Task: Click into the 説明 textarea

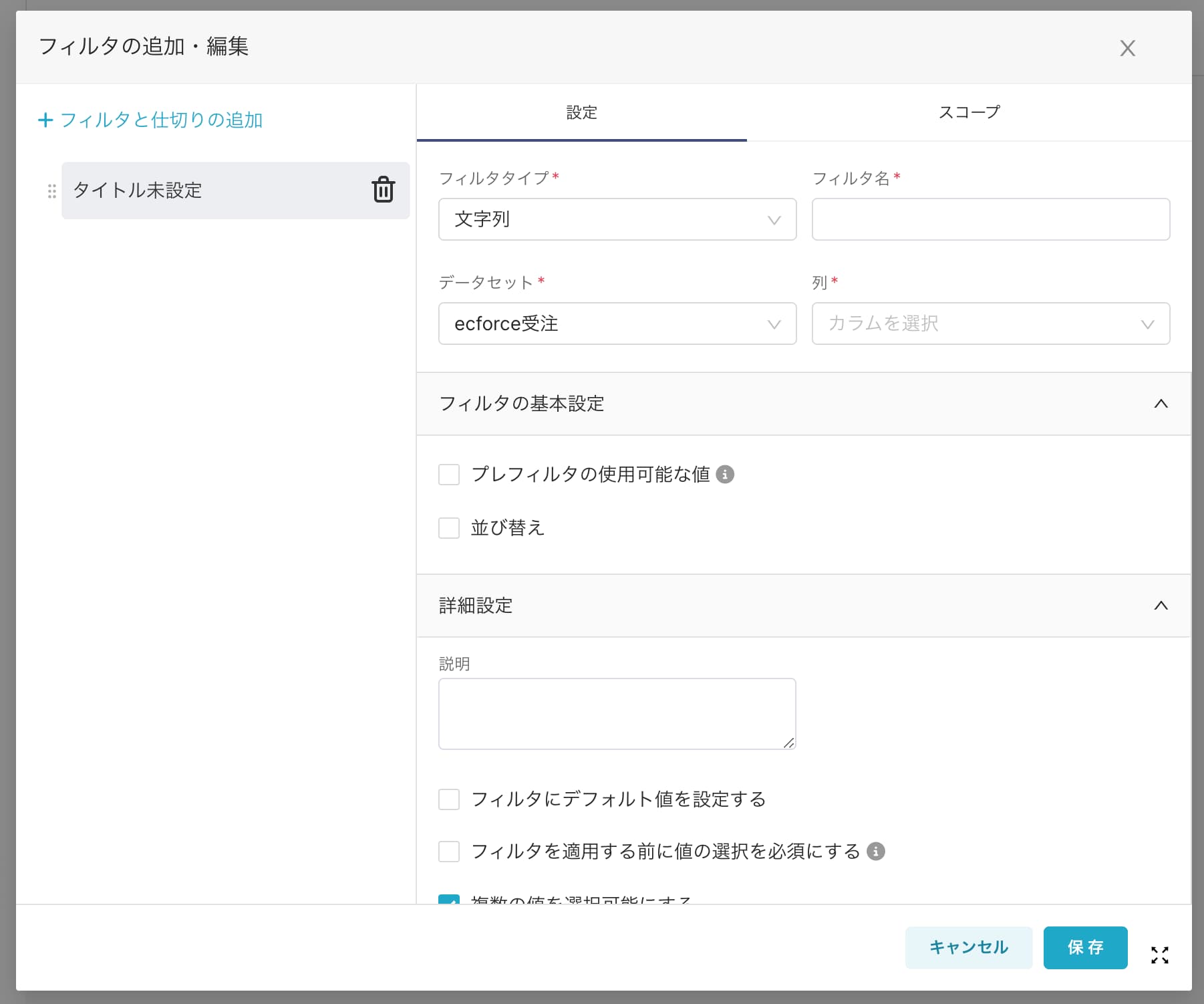Action: tap(617, 714)
